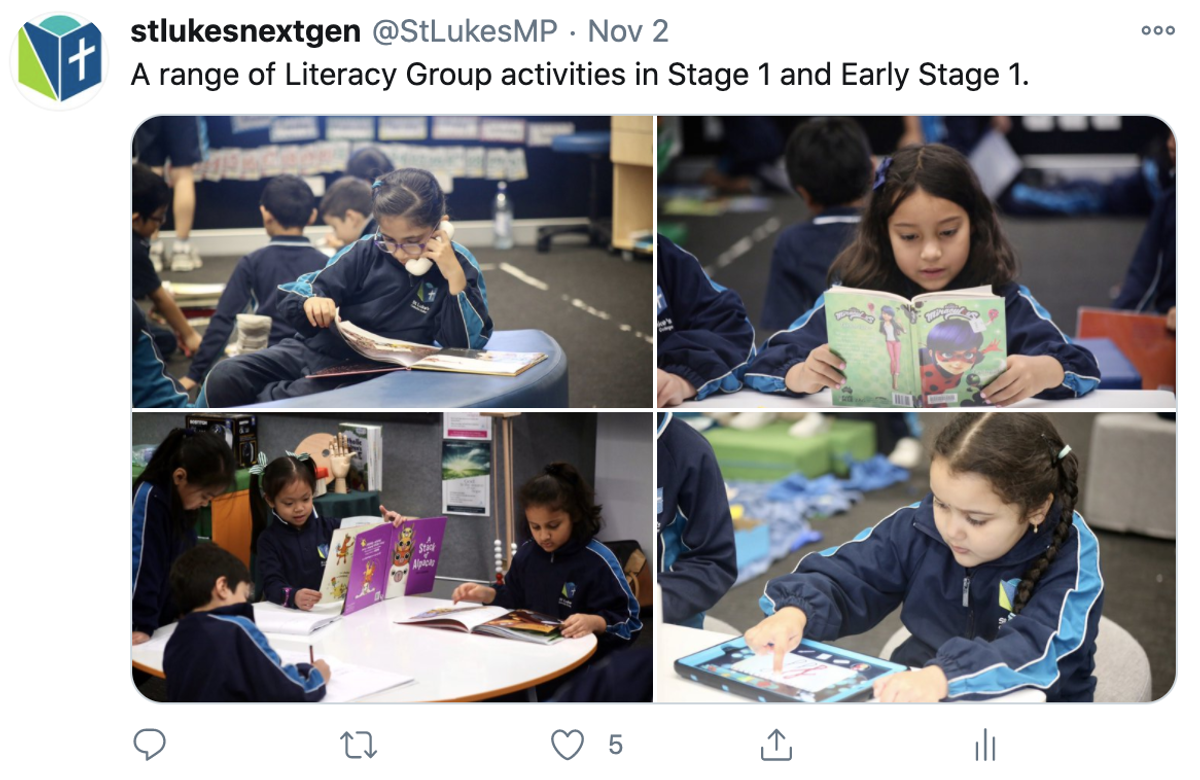Click the tweet text about Literacy Group activities
Image resolution: width=1200 pixels, height=780 pixels.
(x=580, y=75)
